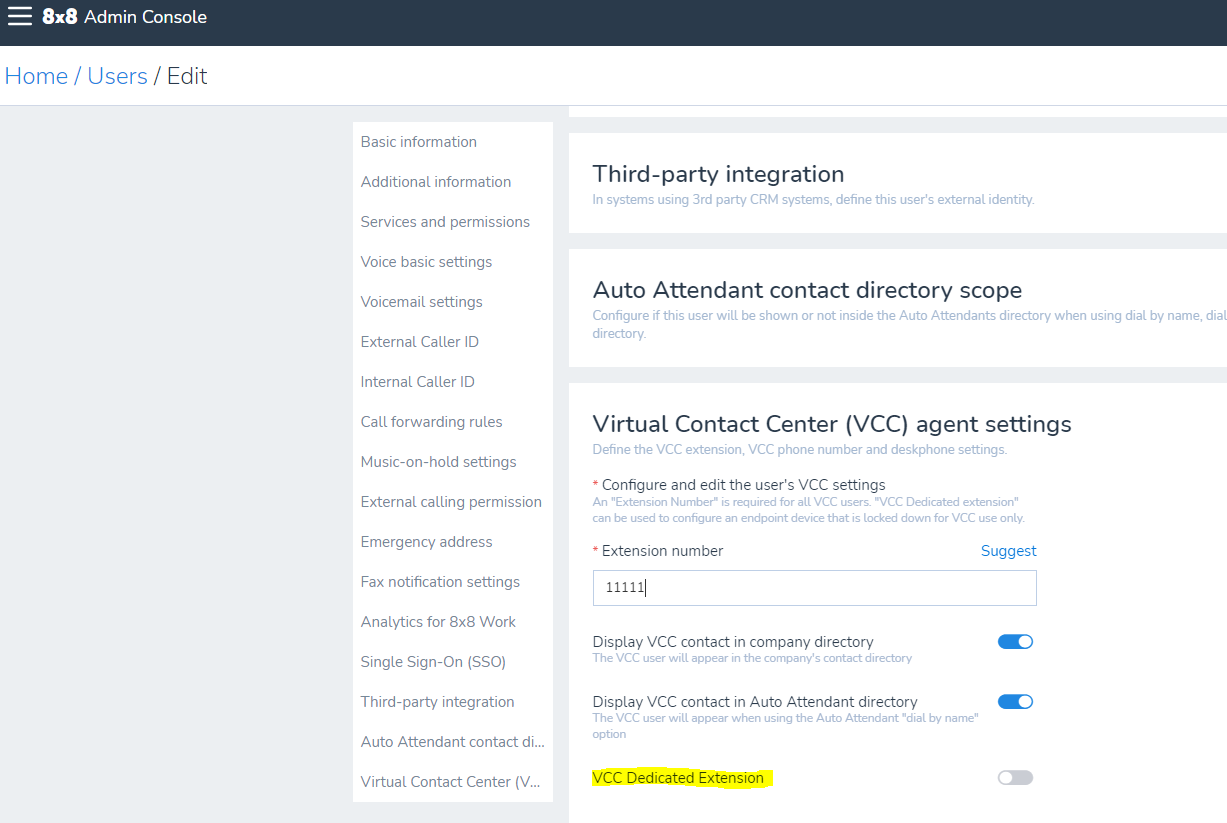Select Additional information section
Viewport: 1227px width, 823px height.
pos(436,182)
